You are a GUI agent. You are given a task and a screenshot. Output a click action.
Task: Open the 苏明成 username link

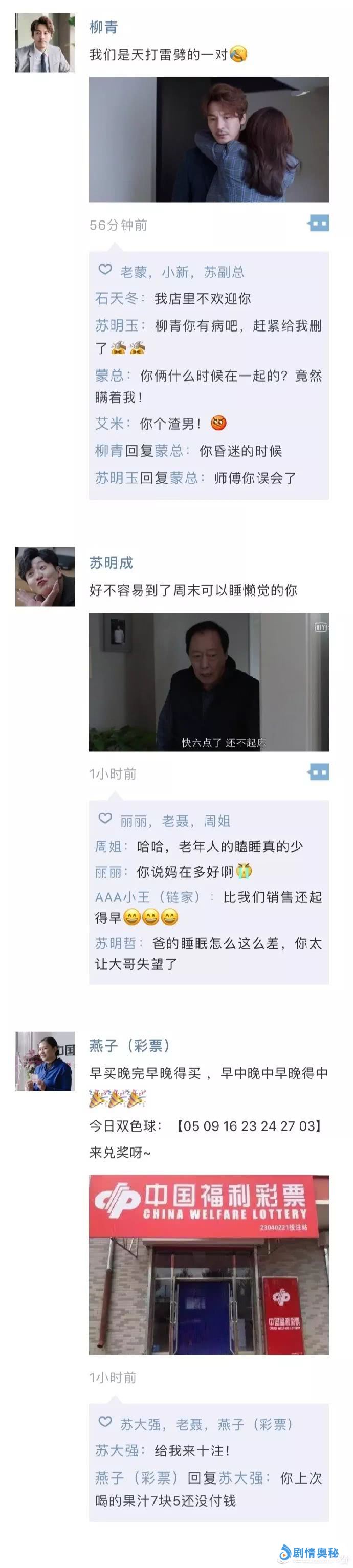pos(111,563)
